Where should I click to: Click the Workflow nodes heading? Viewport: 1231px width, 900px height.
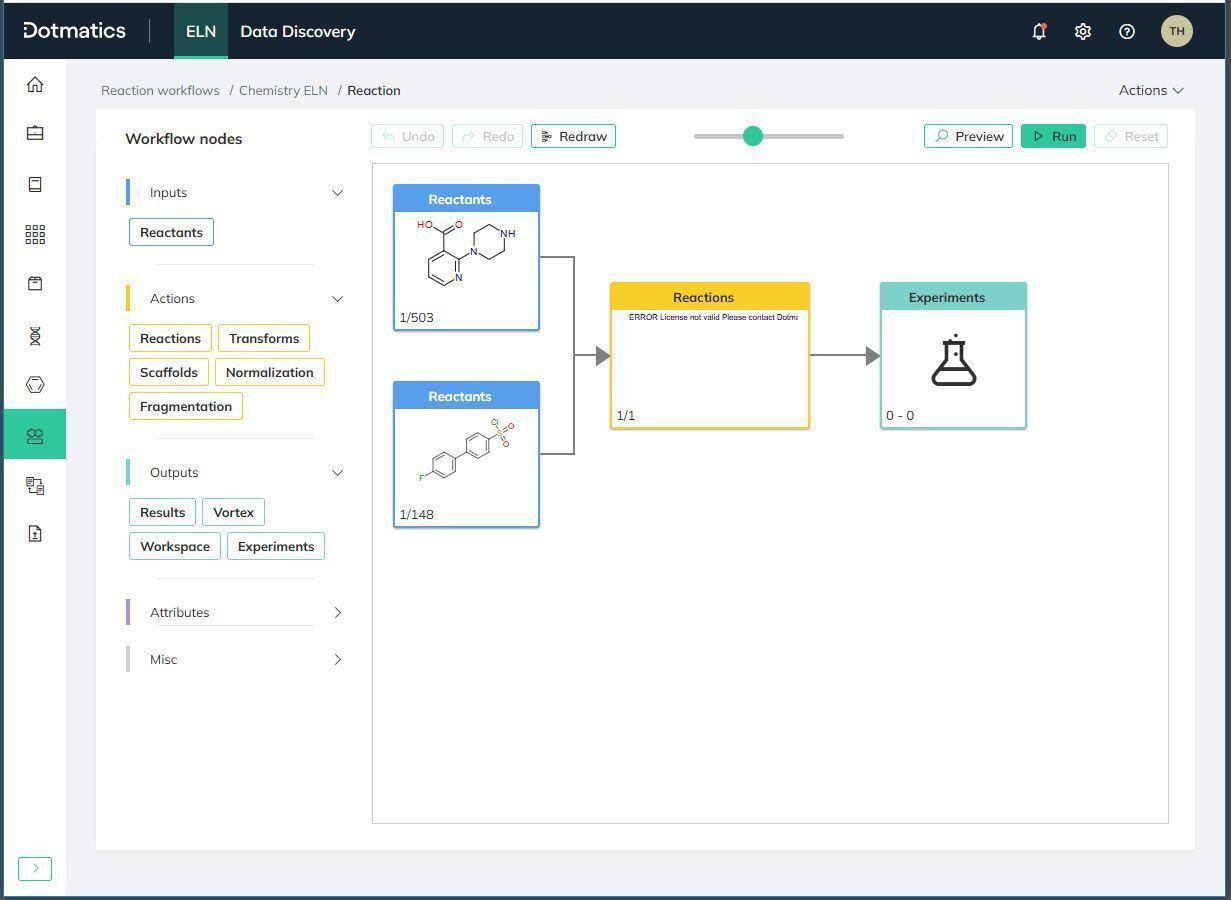point(184,138)
